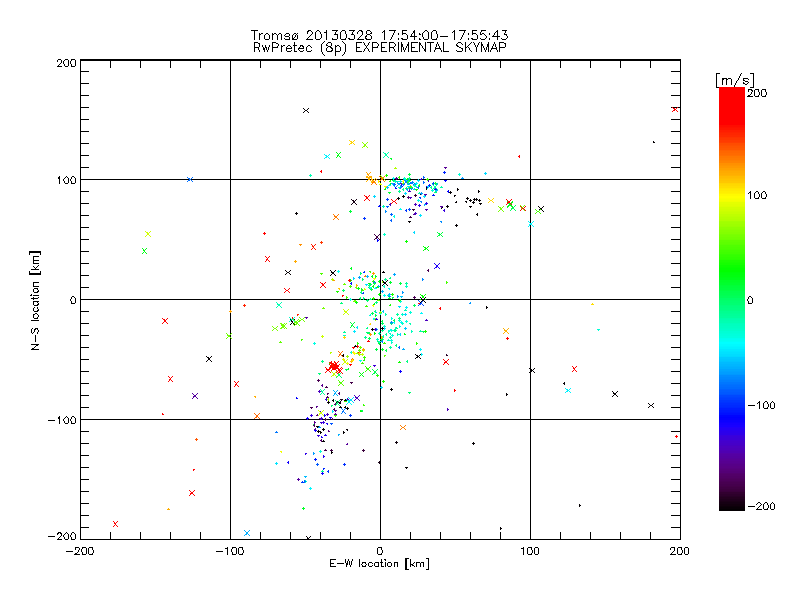Viewport: 800px width, 600px height.
Task: Click the colorbar label '-100'
Action: [x=761, y=405]
